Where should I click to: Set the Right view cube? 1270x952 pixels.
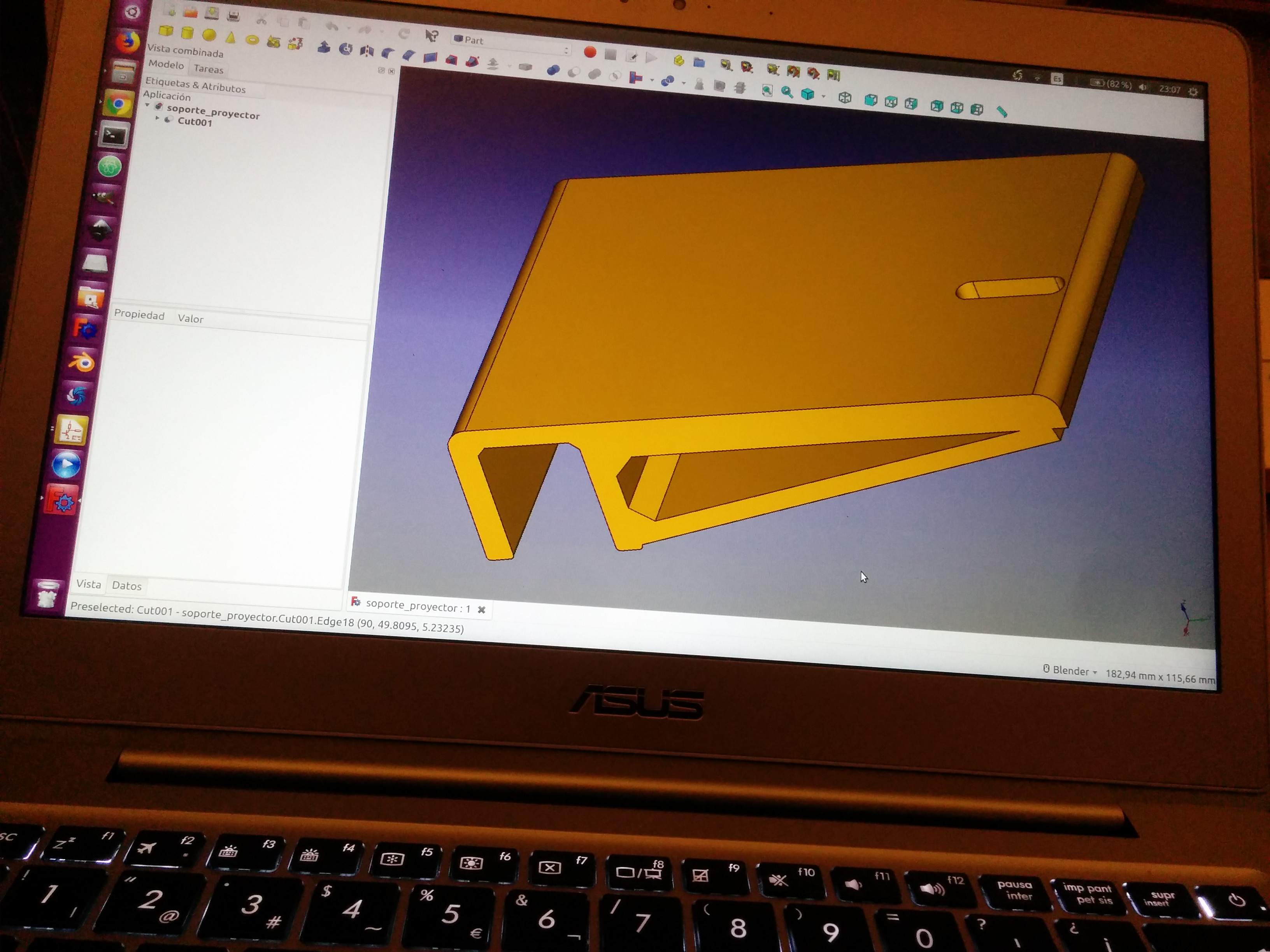click(911, 104)
